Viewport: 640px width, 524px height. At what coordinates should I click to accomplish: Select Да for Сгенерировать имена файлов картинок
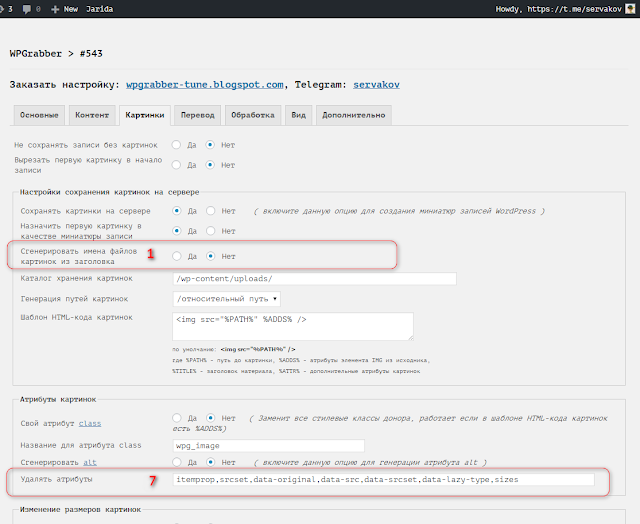177,256
